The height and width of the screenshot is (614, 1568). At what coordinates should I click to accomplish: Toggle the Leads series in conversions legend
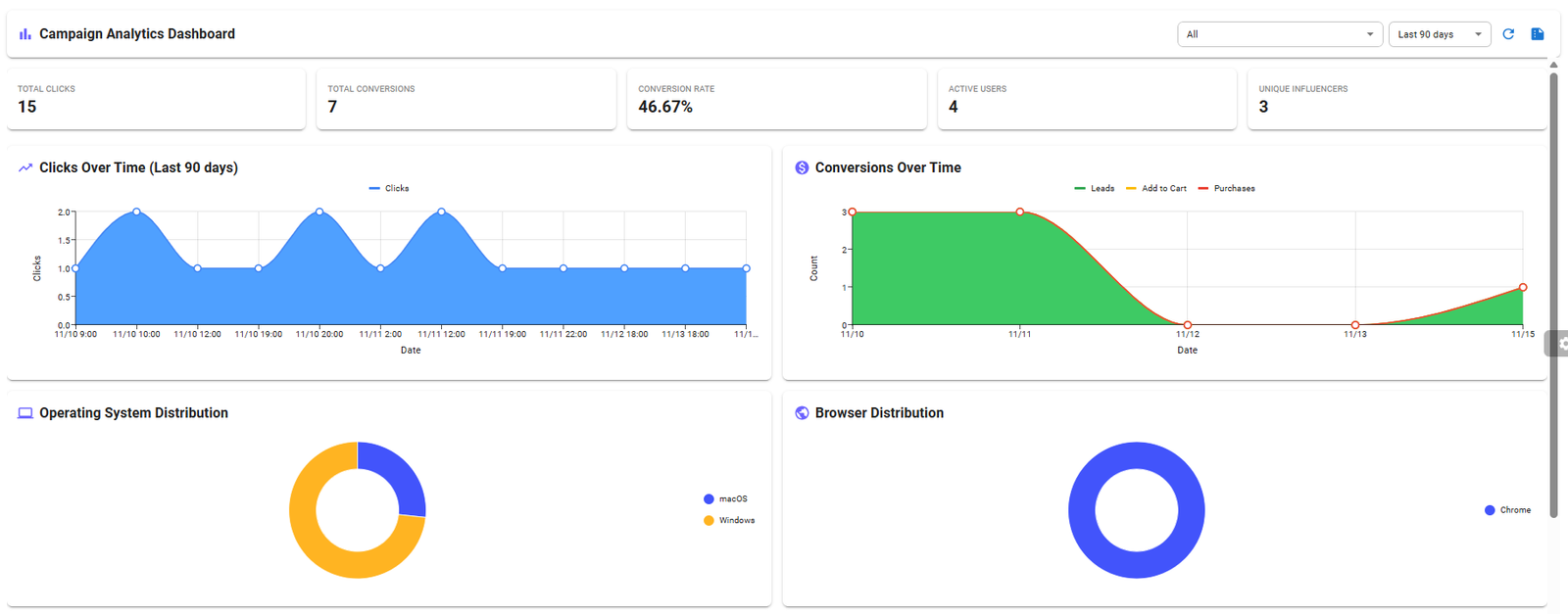point(1095,188)
